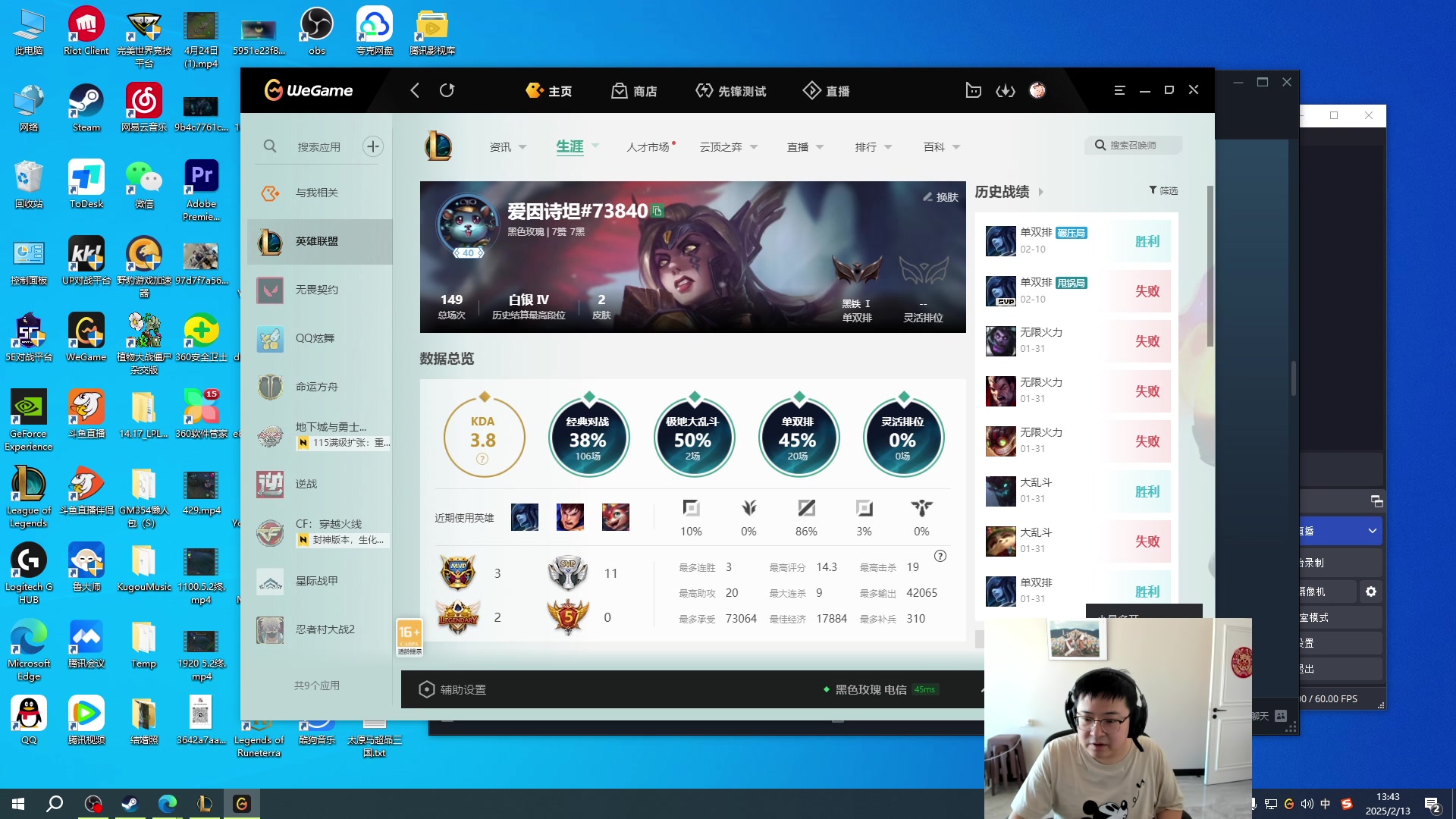Select 命运方舟 in the sidebar
The image size is (1456, 819).
click(x=319, y=387)
